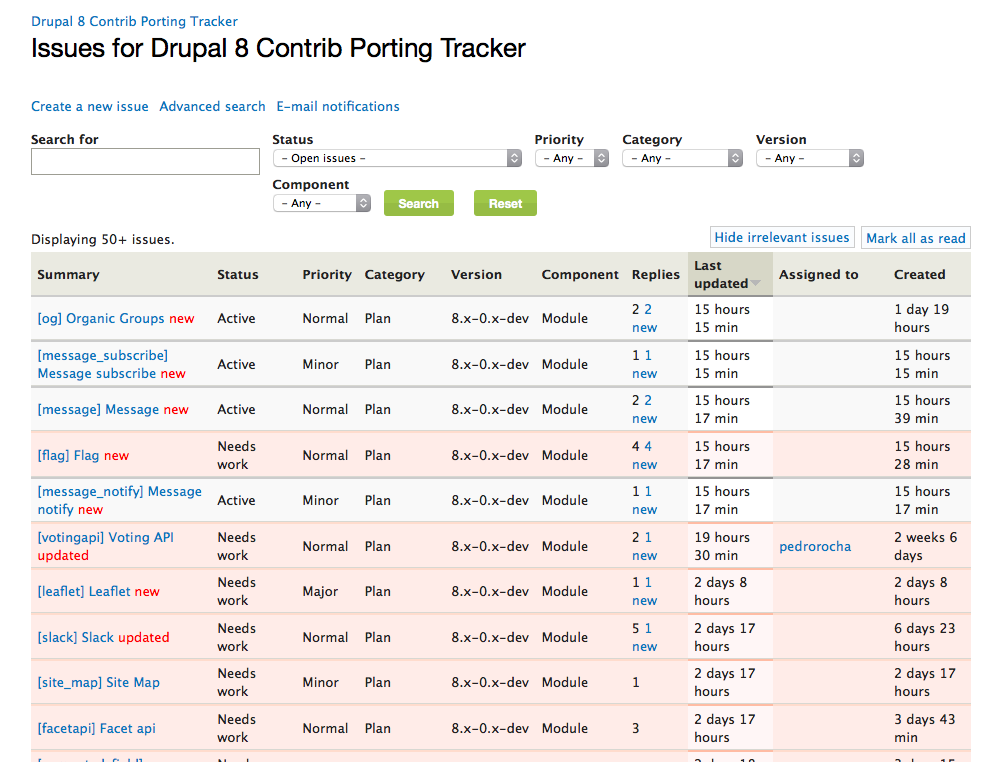The image size is (1002, 762).
Task: Expand the Priority filter dropdown
Action: (572, 158)
